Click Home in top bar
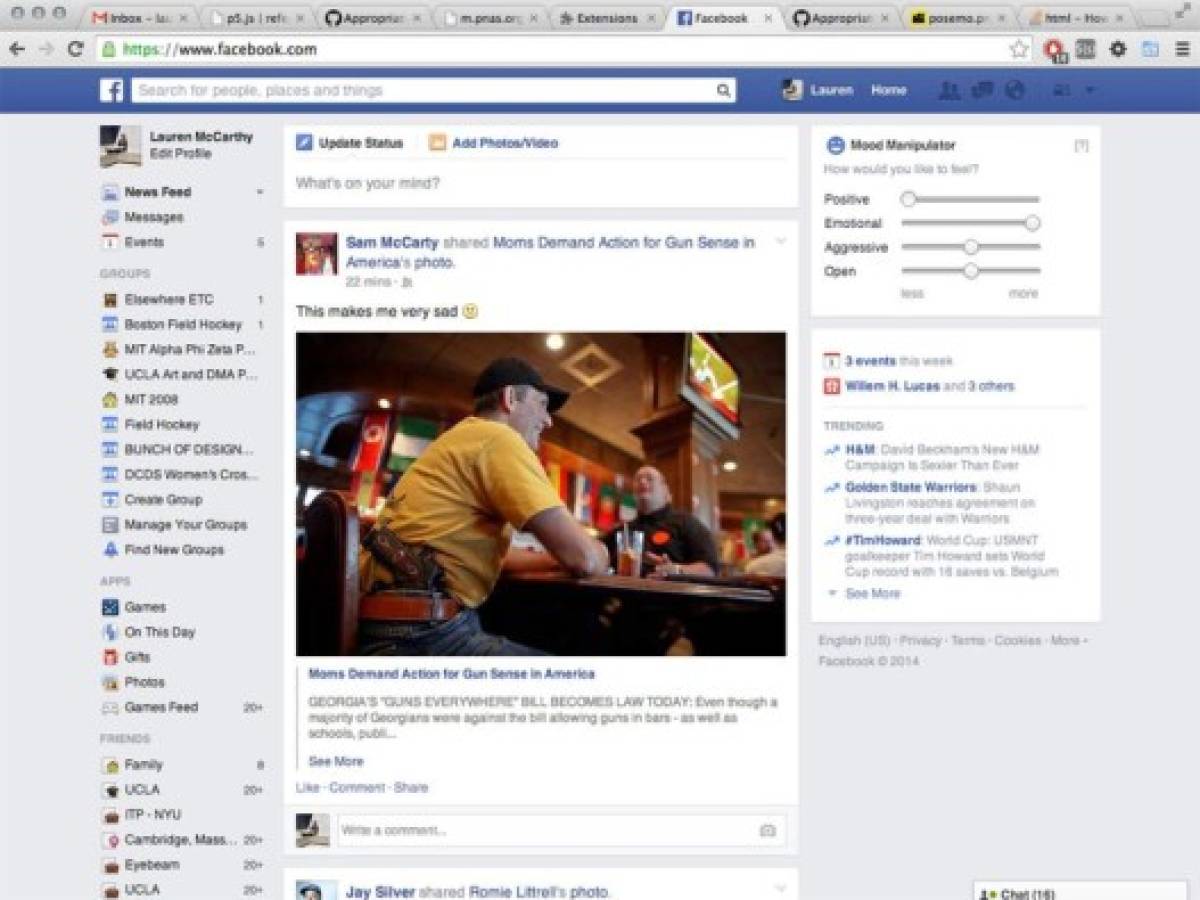The height and width of the screenshot is (900, 1200). pyautogui.click(x=888, y=90)
